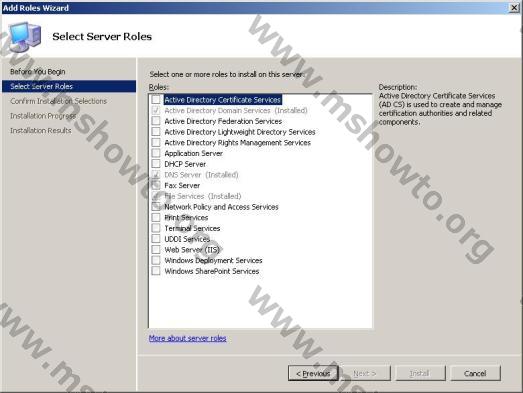Screen dimensions: 523x393
Task: Enable the Web Server (IIS) checkbox
Action: point(156,250)
